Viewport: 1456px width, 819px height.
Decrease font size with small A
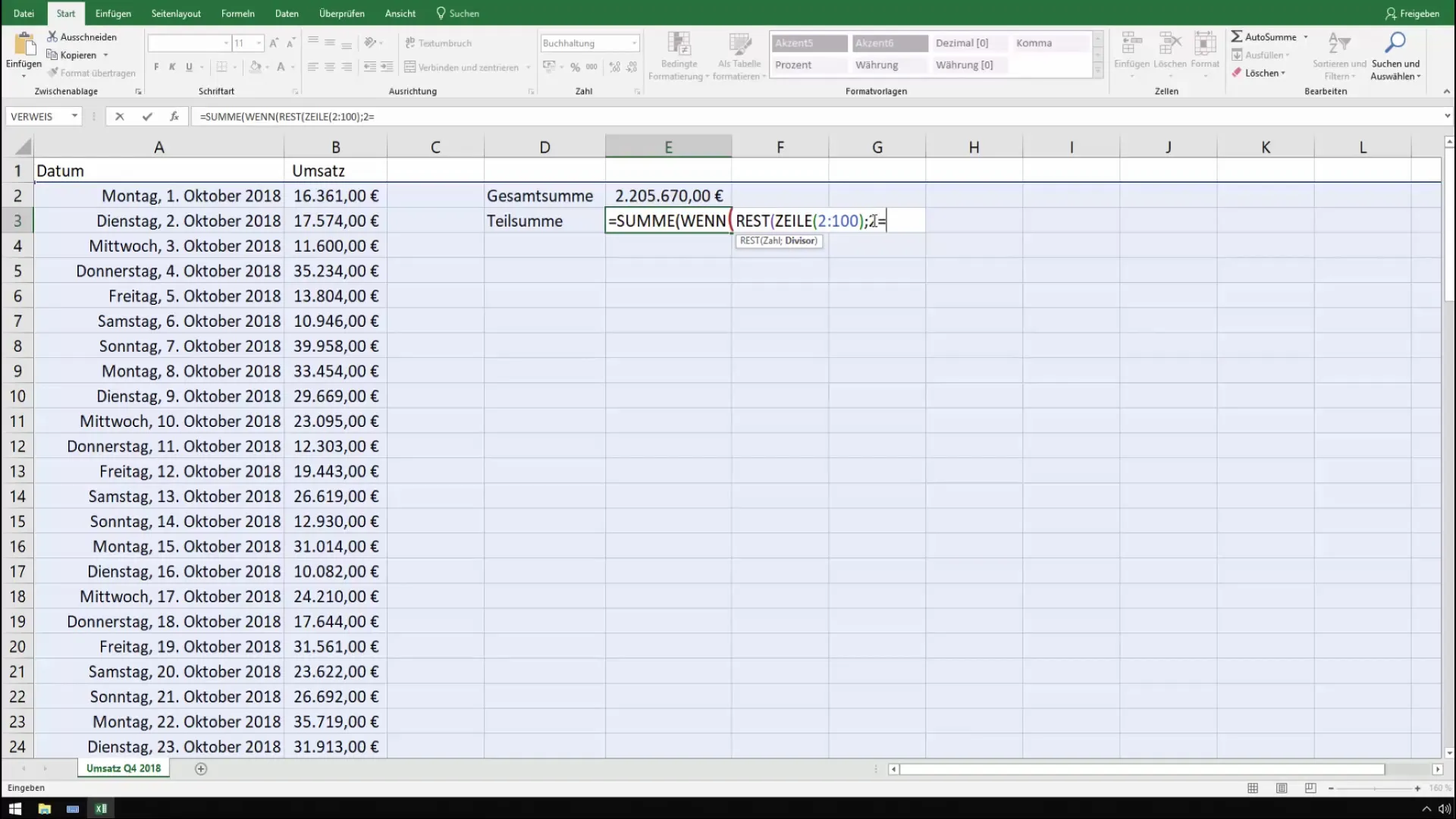(x=290, y=43)
